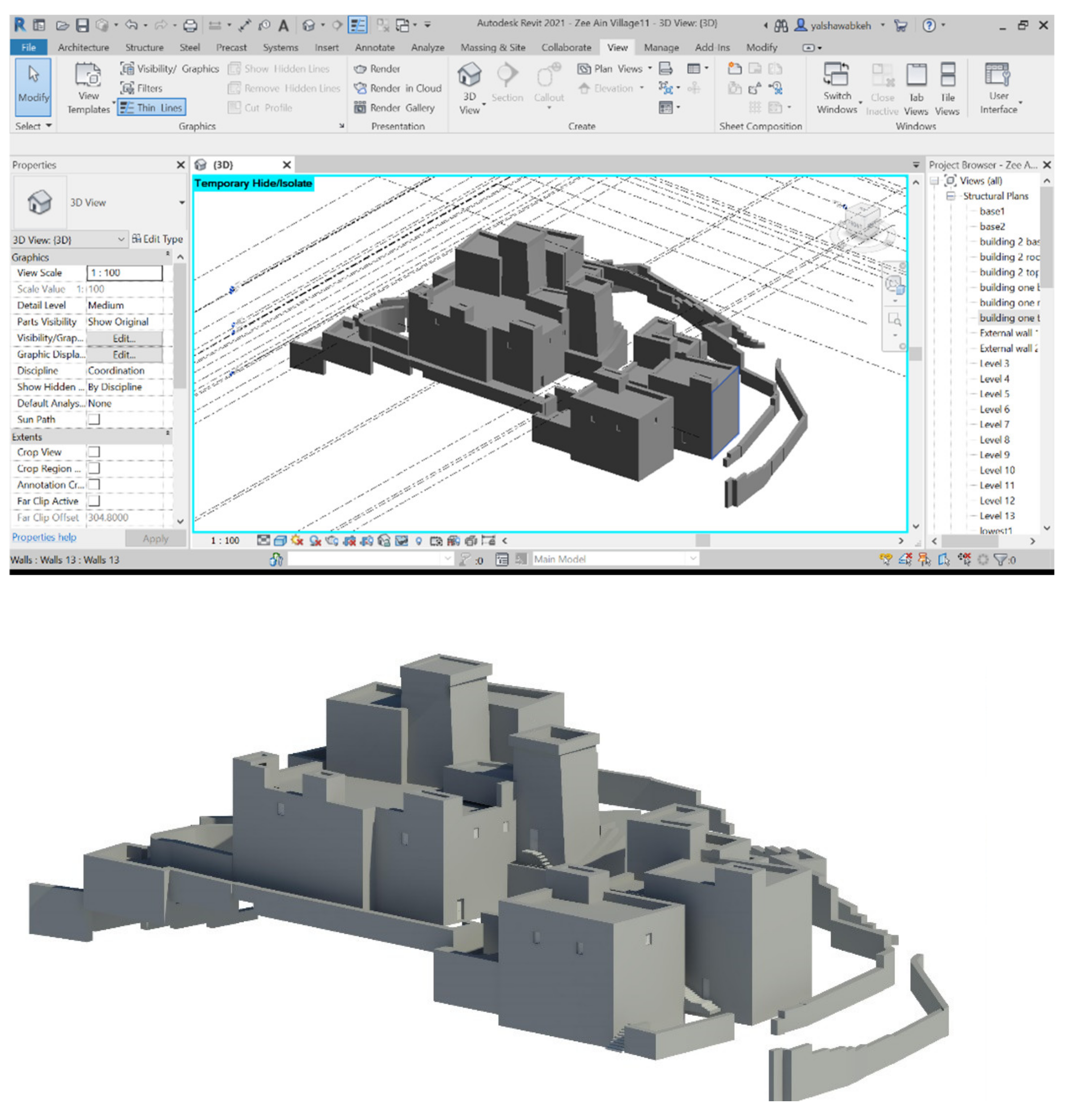Open the Visibility/Graphics dialog

coord(169,69)
